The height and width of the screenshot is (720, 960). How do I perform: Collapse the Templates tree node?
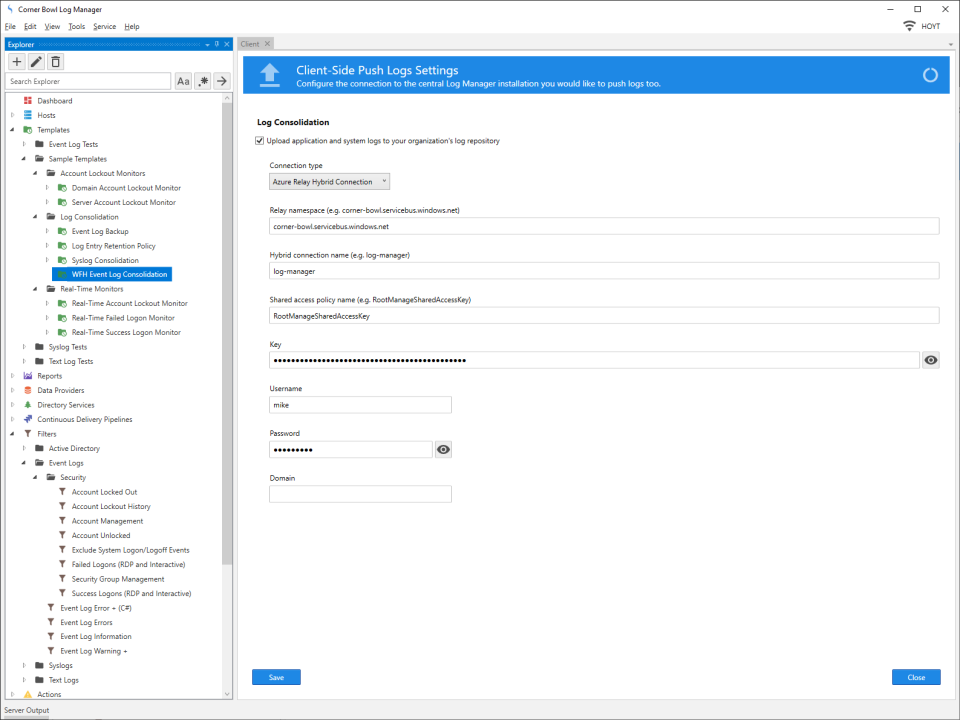(12, 130)
